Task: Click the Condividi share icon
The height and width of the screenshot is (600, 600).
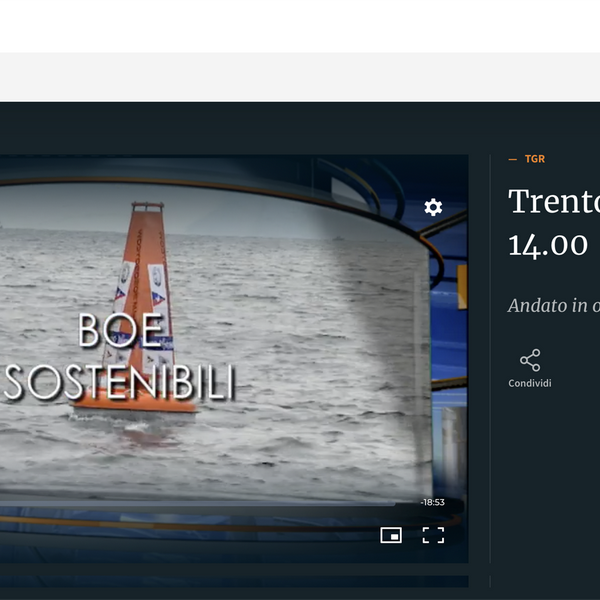Action: click(x=530, y=360)
